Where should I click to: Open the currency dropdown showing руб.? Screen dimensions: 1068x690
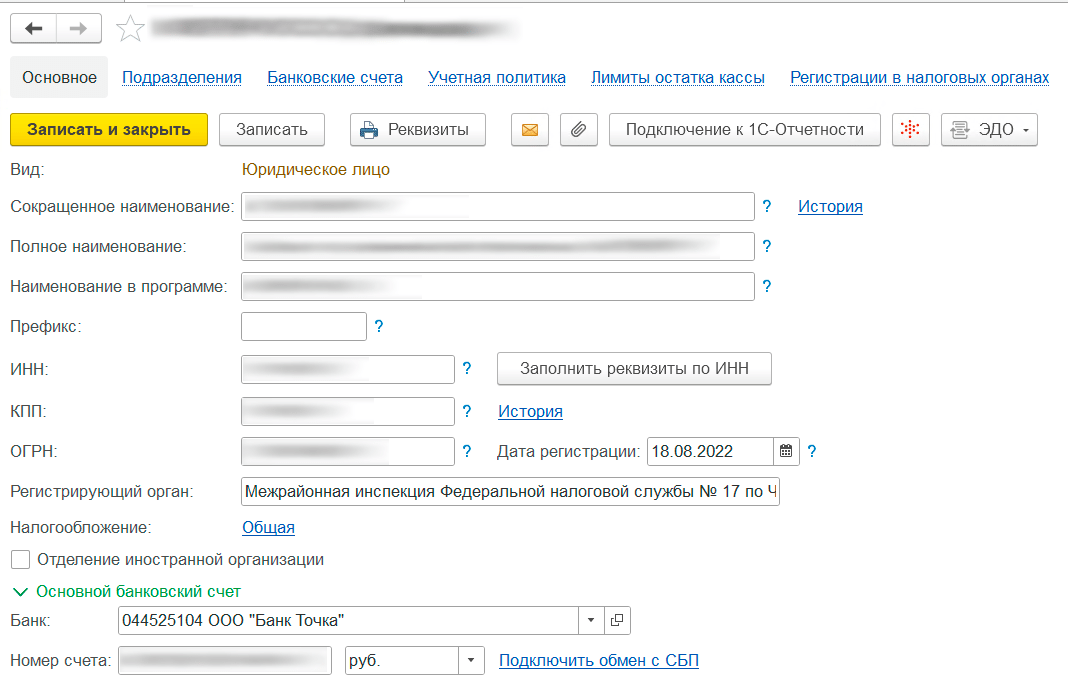pyautogui.click(x=471, y=661)
